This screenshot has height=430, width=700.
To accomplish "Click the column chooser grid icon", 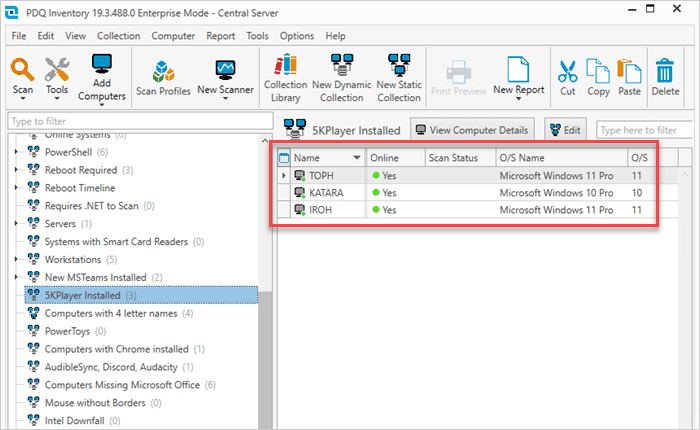I will click(283, 158).
